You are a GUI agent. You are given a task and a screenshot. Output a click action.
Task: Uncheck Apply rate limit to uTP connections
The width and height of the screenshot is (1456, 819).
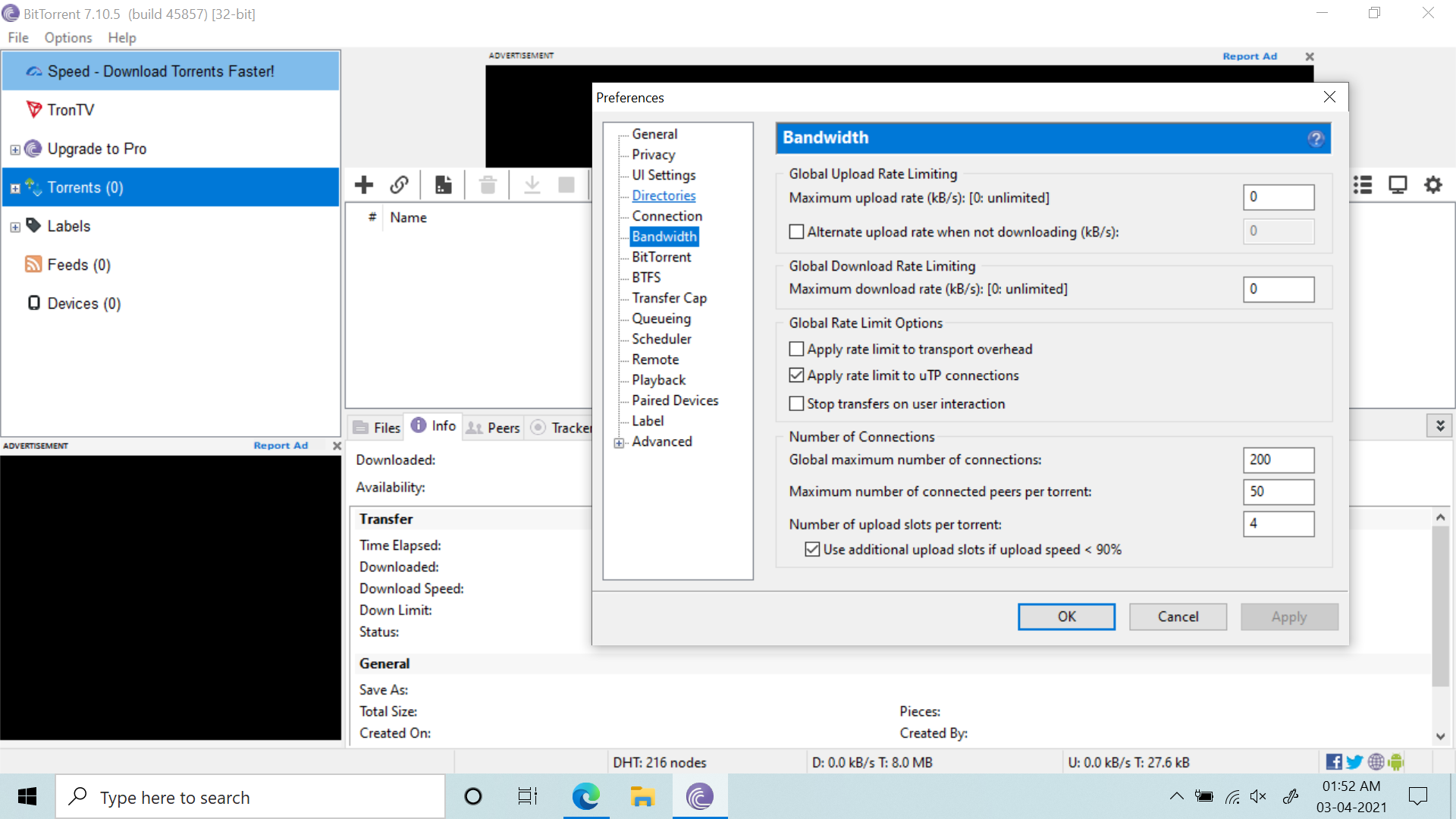point(796,375)
